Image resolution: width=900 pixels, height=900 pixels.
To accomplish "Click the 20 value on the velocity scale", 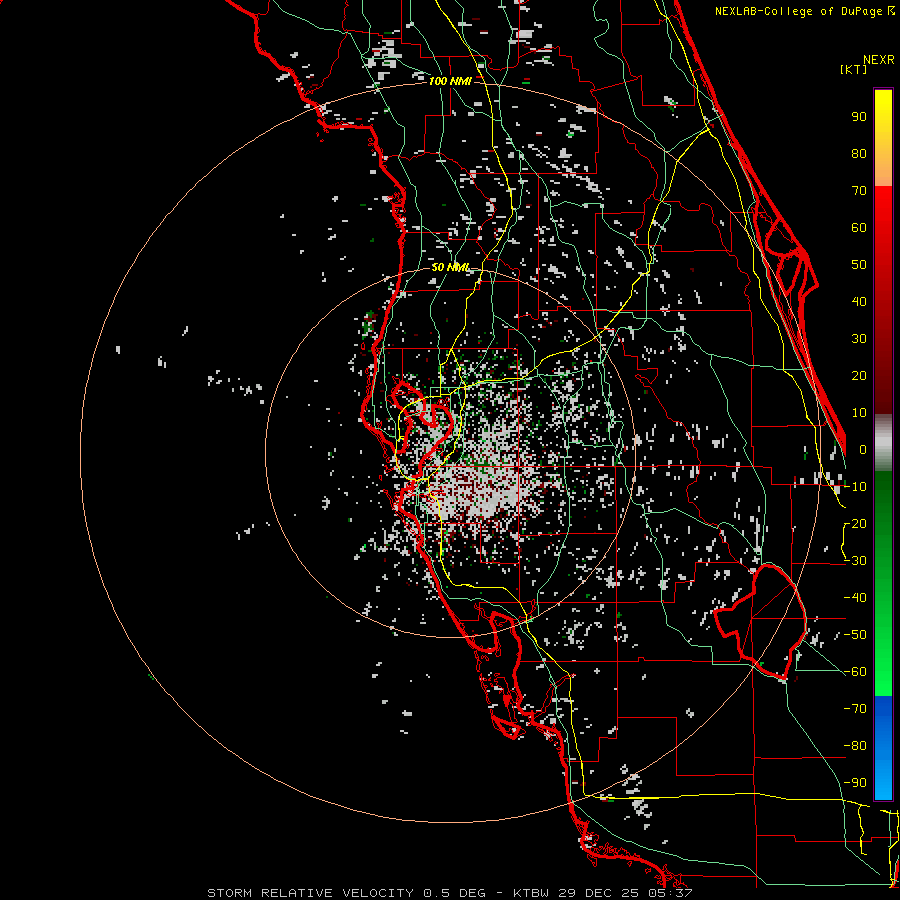I will tap(859, 376).
